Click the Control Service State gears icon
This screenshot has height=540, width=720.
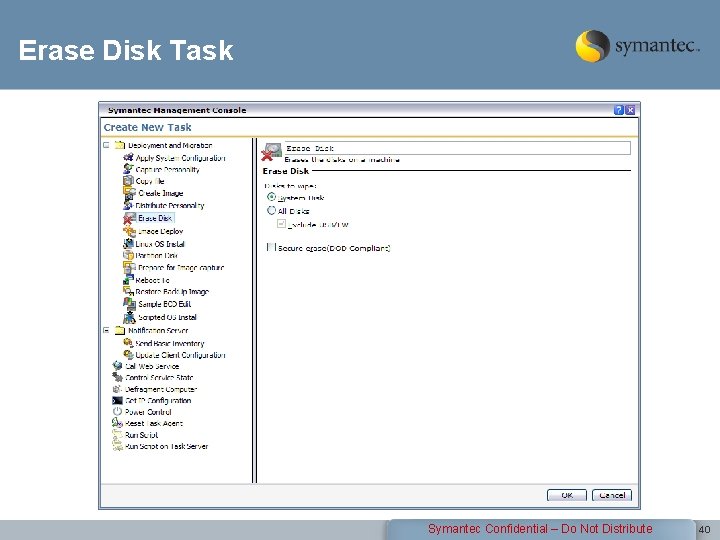click(118, 377)
